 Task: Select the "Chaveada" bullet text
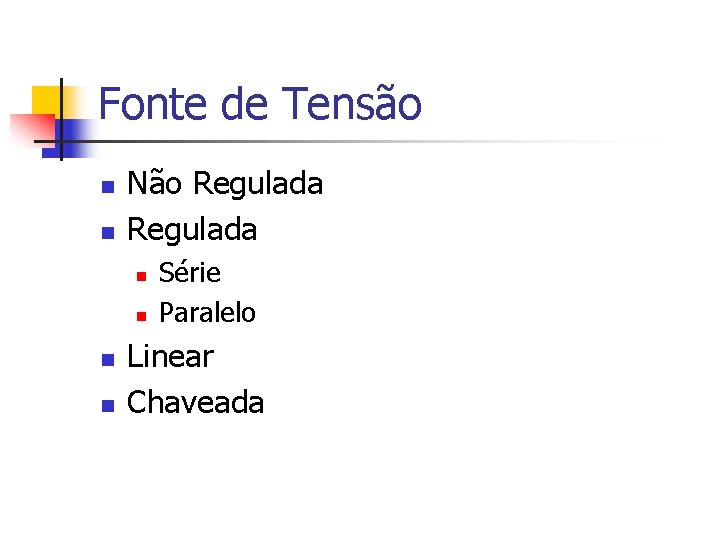pyautogui.click(x=196, y=403)
